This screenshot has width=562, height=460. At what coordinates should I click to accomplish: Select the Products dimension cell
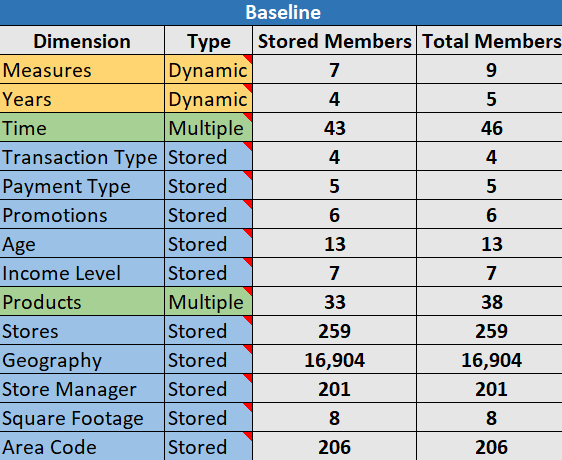pyautogui.click(x=82, y=302)
